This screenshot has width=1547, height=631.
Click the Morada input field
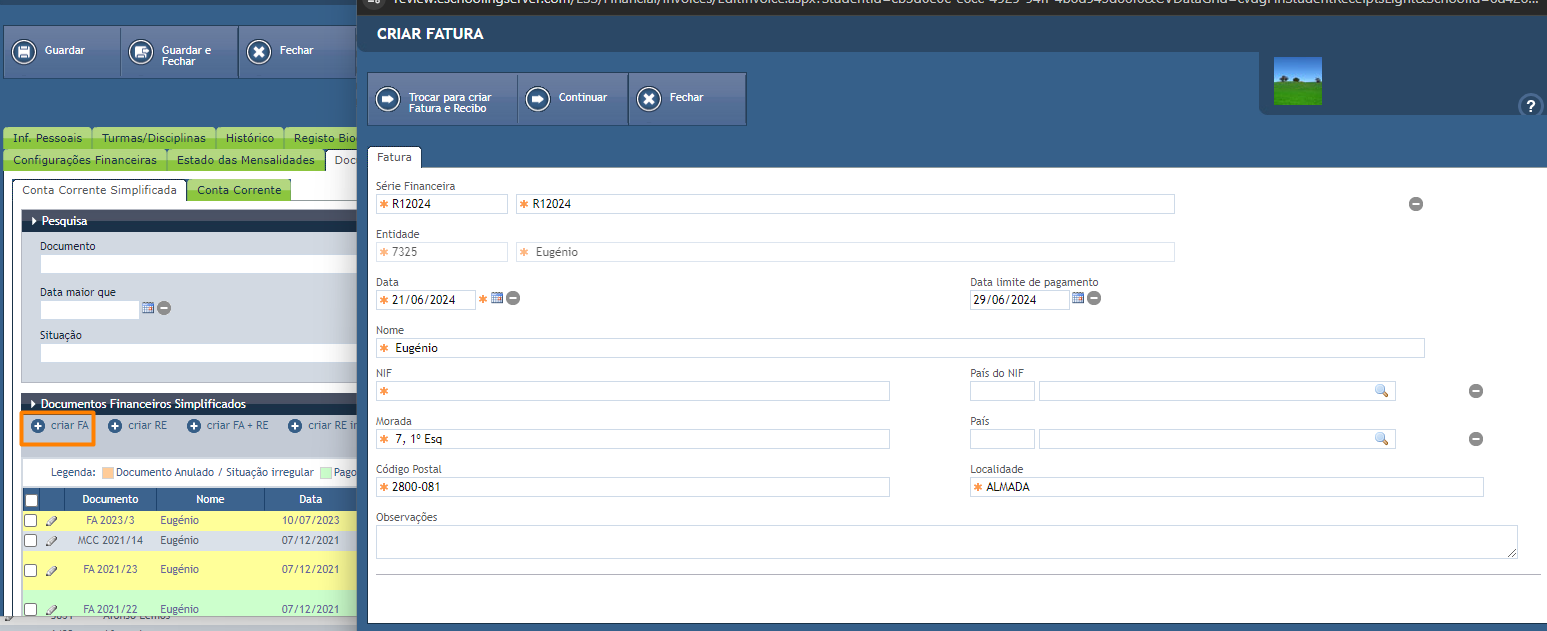tap(633, 439)
